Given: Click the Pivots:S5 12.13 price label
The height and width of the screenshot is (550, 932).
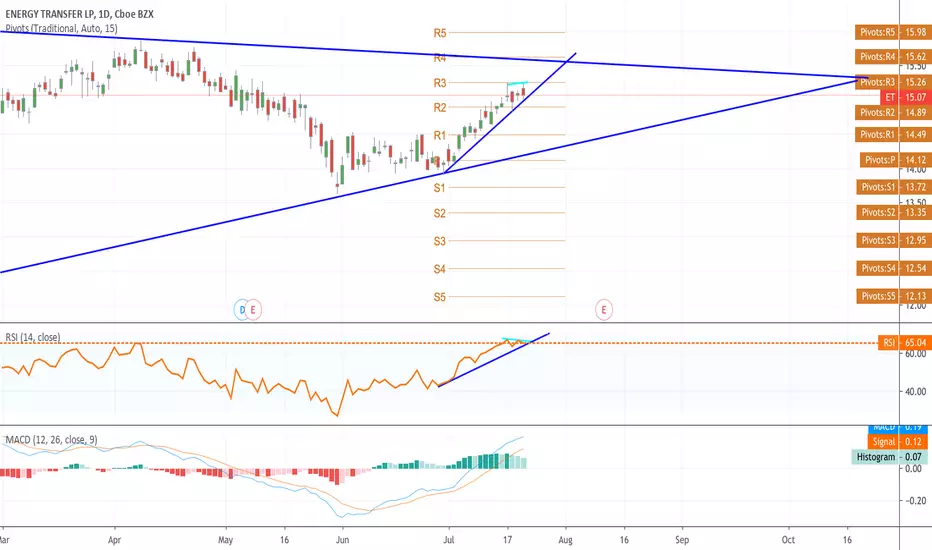Looking at the screenshot, I should (x=893, y=296).
